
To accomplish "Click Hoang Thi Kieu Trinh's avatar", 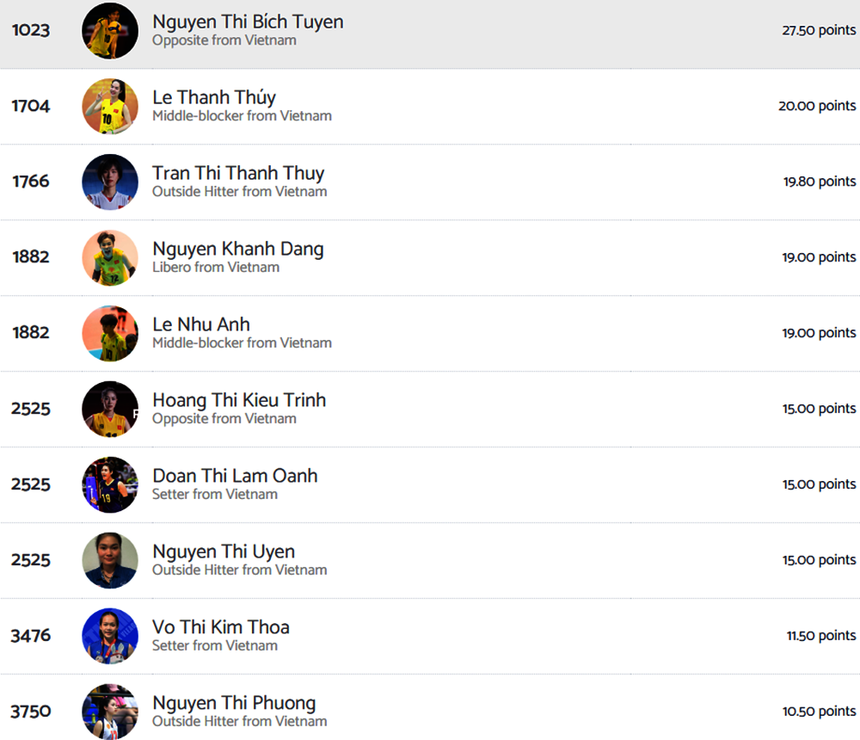I will pyautogui.click(x=110, y=409).
